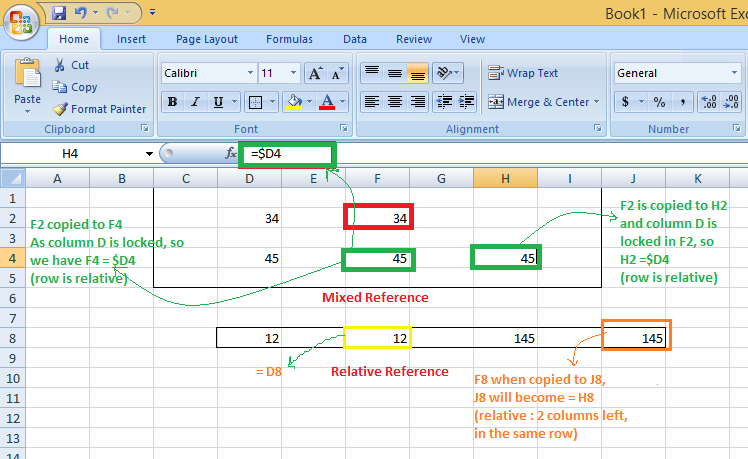This screenshot has width=748, height=459.
Task: Decrease decimal places
Action: tap(730, 102)
